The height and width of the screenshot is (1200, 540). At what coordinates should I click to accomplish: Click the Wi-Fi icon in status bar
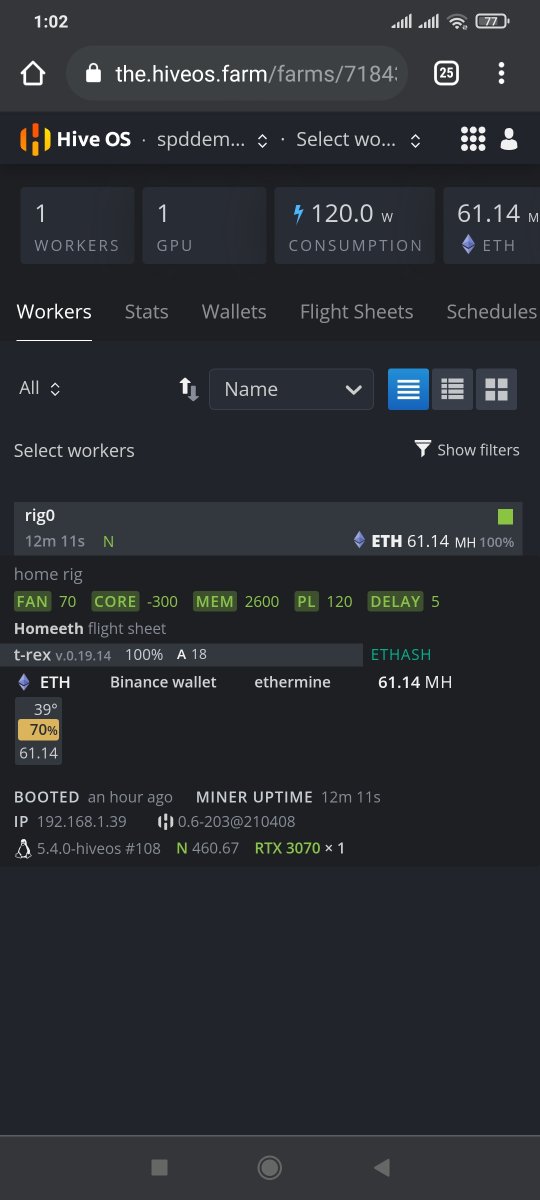pos(458,21)
